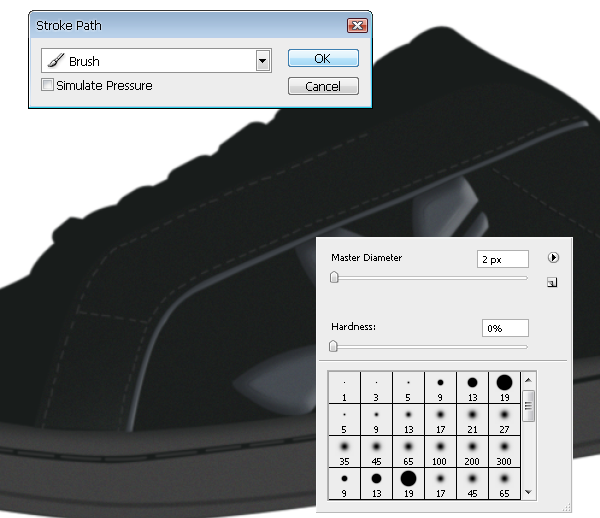Viewport: 600px width, 518px height.
Task: Click OK in the Stroke Path dialog
Action: 323,58
